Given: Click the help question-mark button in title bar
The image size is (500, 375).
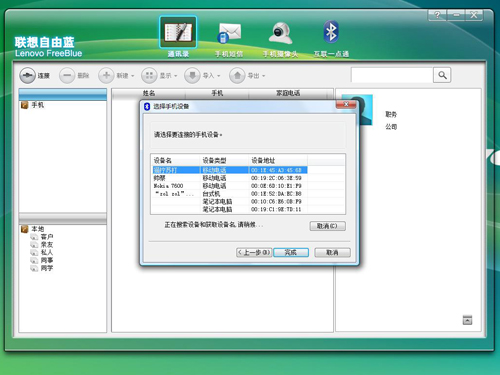Looking at the screenshot, I should [437, 15].
